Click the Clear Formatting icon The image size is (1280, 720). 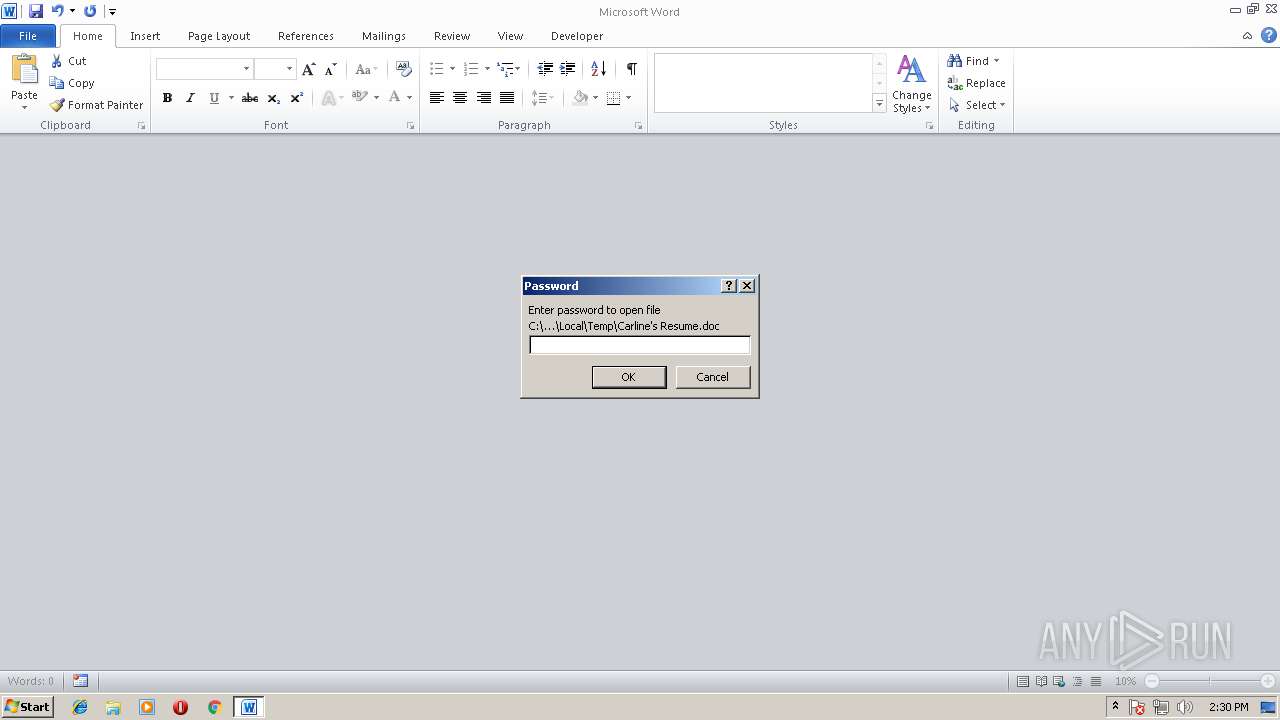404,69
